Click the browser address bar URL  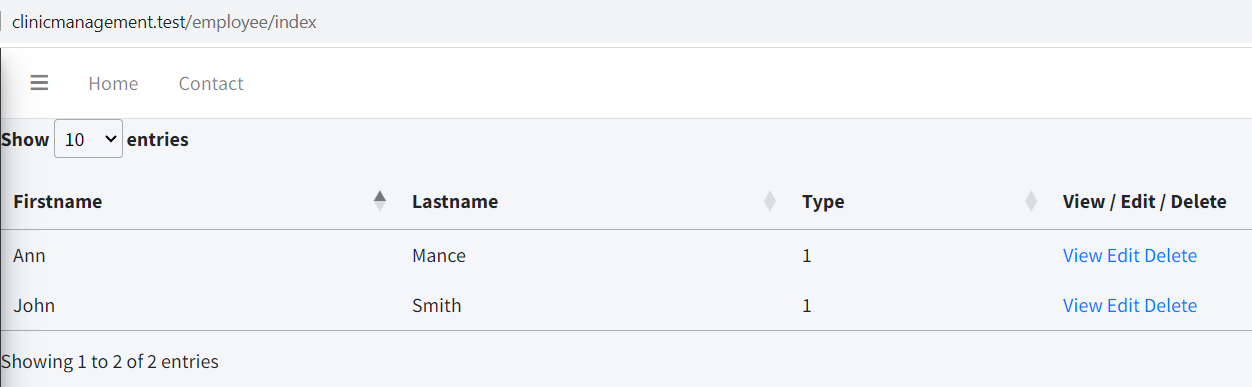[x=164, y=21]
